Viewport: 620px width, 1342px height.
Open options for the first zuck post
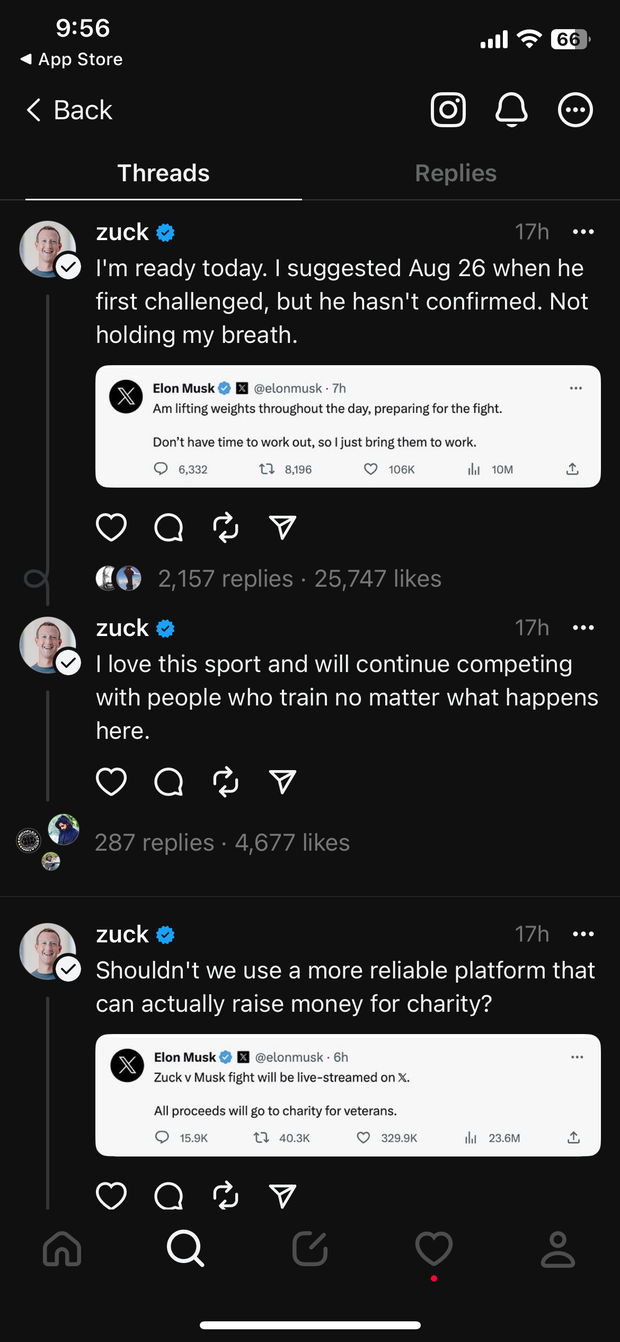pos(583,232)
